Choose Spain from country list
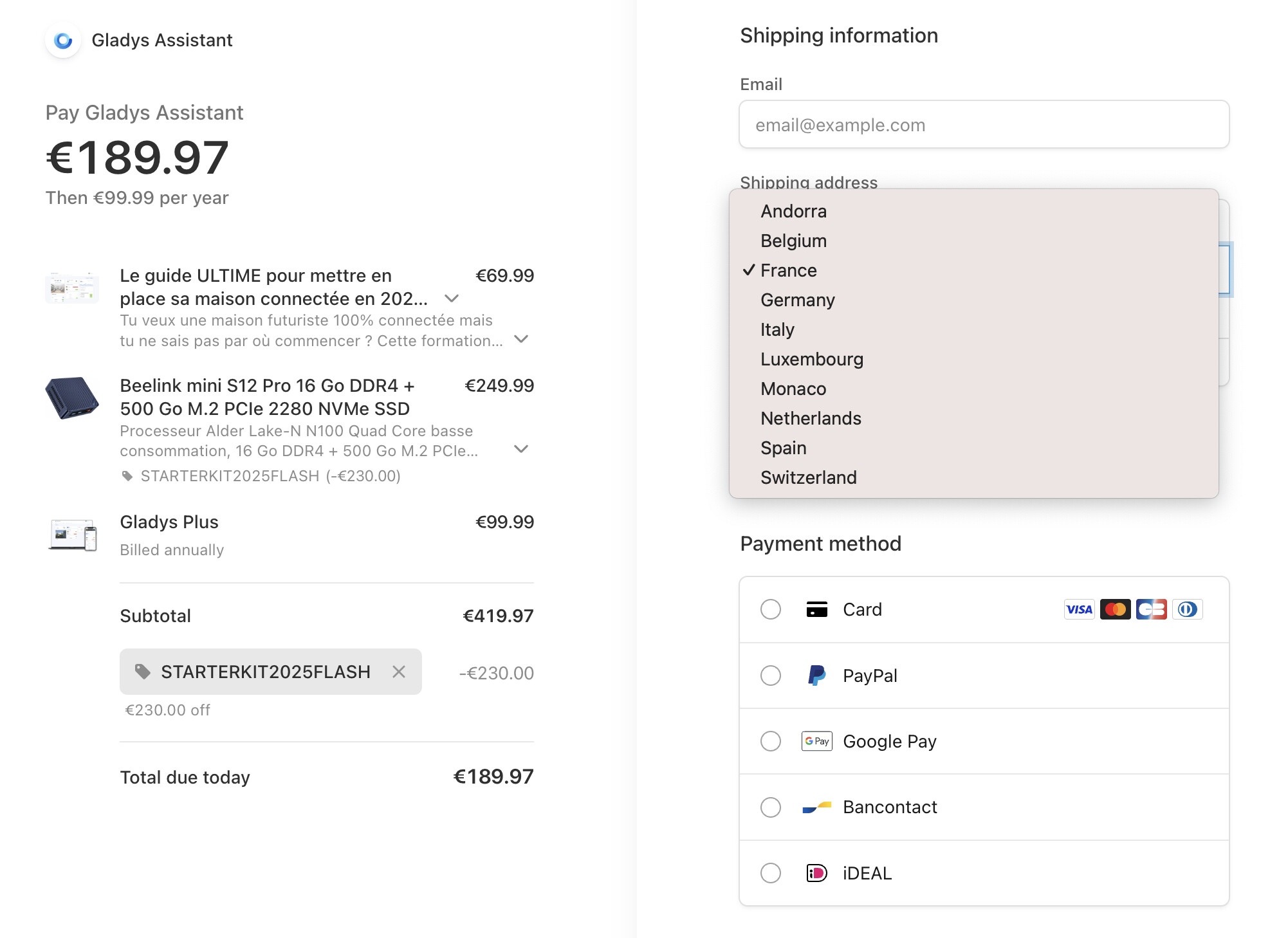 (x=973, y=448)
